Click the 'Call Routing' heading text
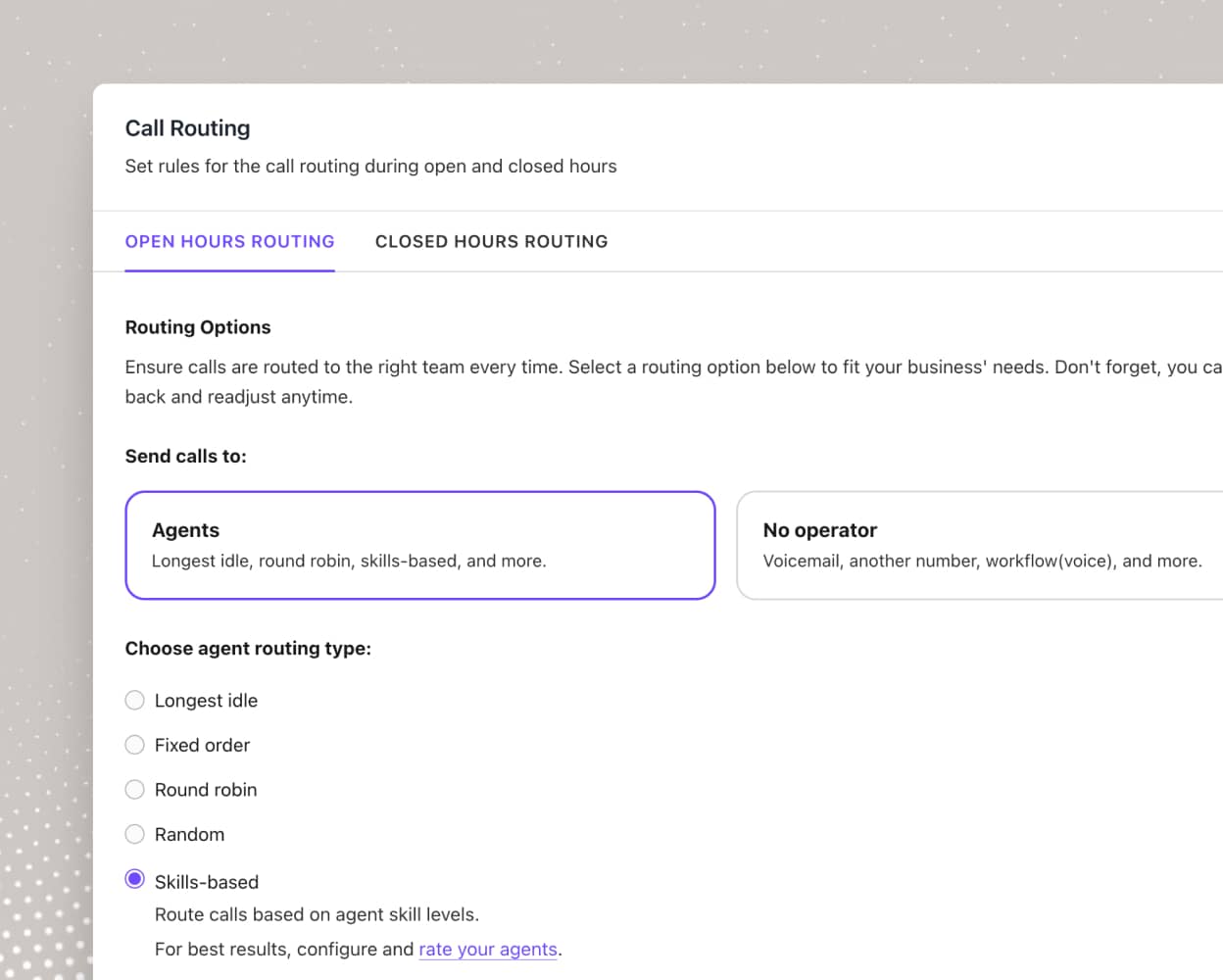The image size is (1223, 980). point(187,128)
